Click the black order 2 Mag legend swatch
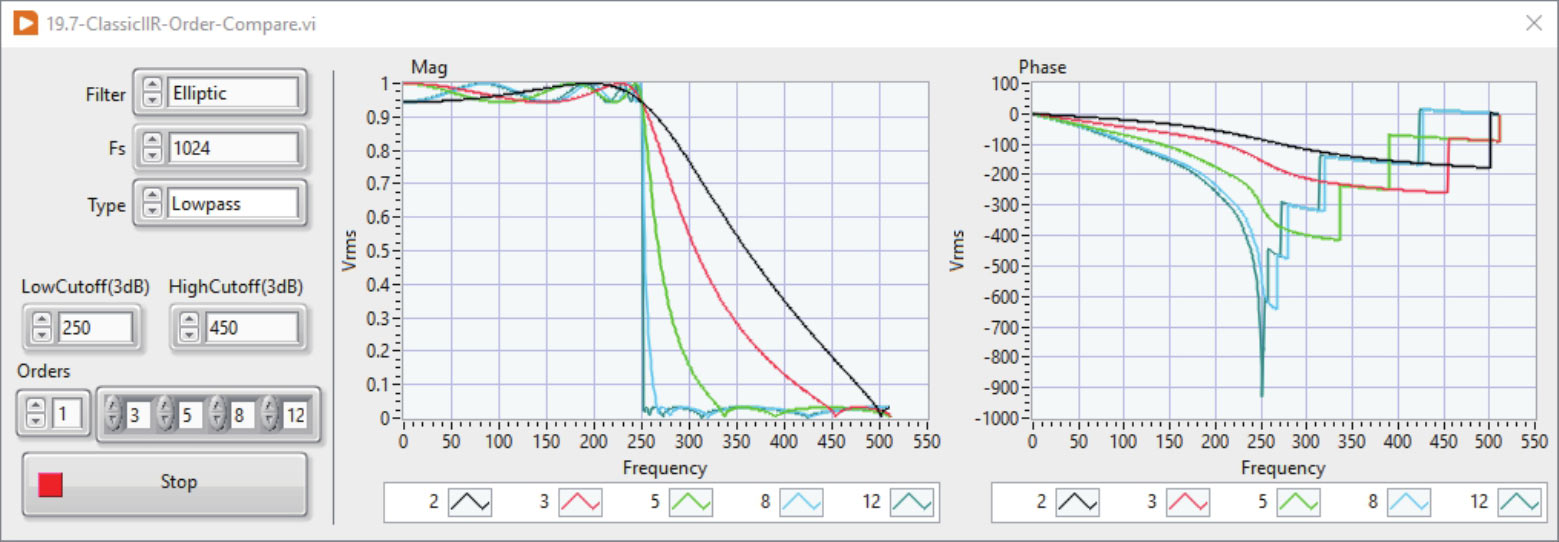This screenshot has width=1559, height=542. pyautogui.click(x=470, y=502)
